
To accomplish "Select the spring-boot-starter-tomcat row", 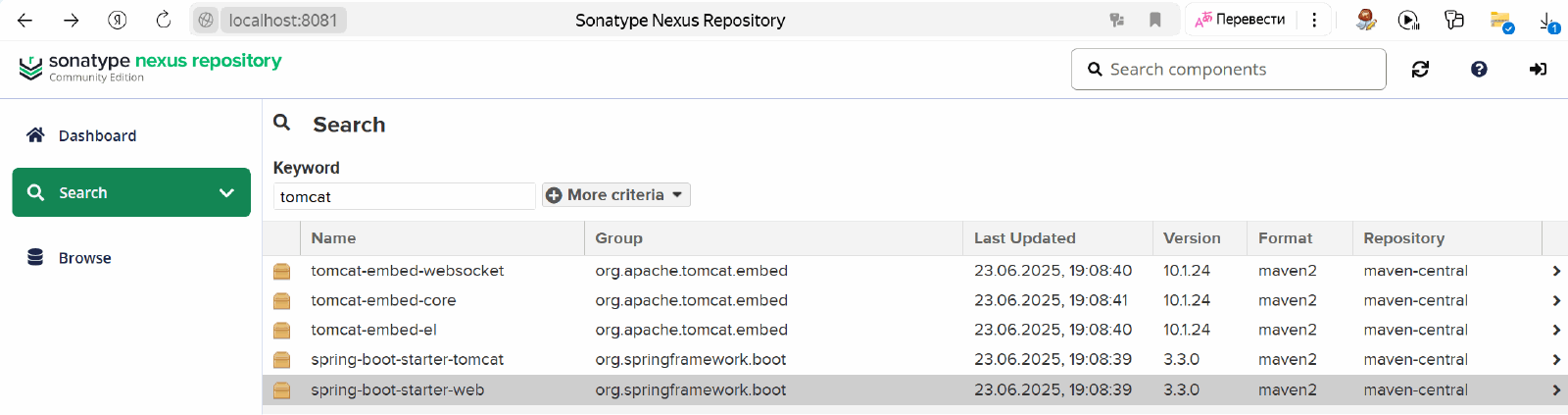I will click(408, 360).
